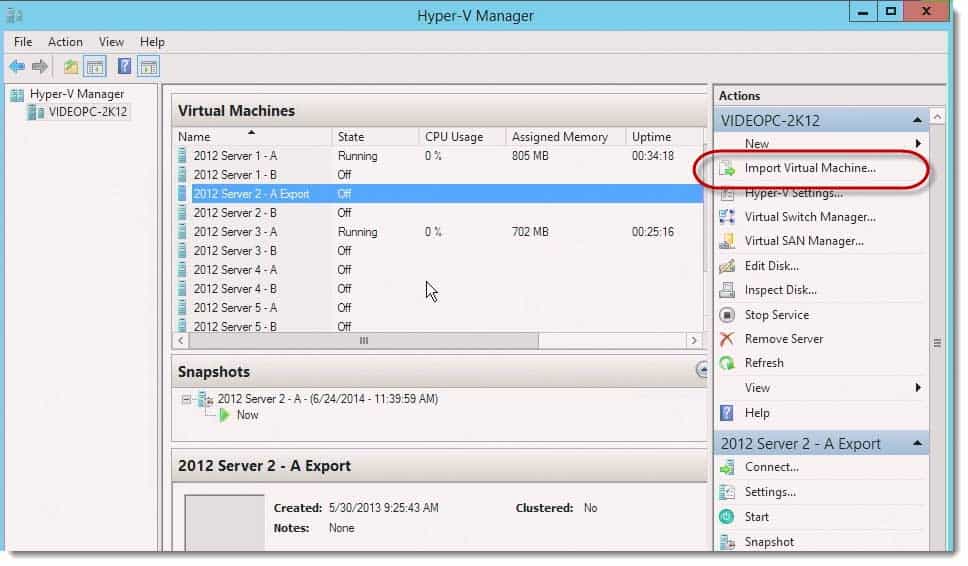968x566 pixels.
Task: Click the Up one level folder icon
Action: click(71, 67)
